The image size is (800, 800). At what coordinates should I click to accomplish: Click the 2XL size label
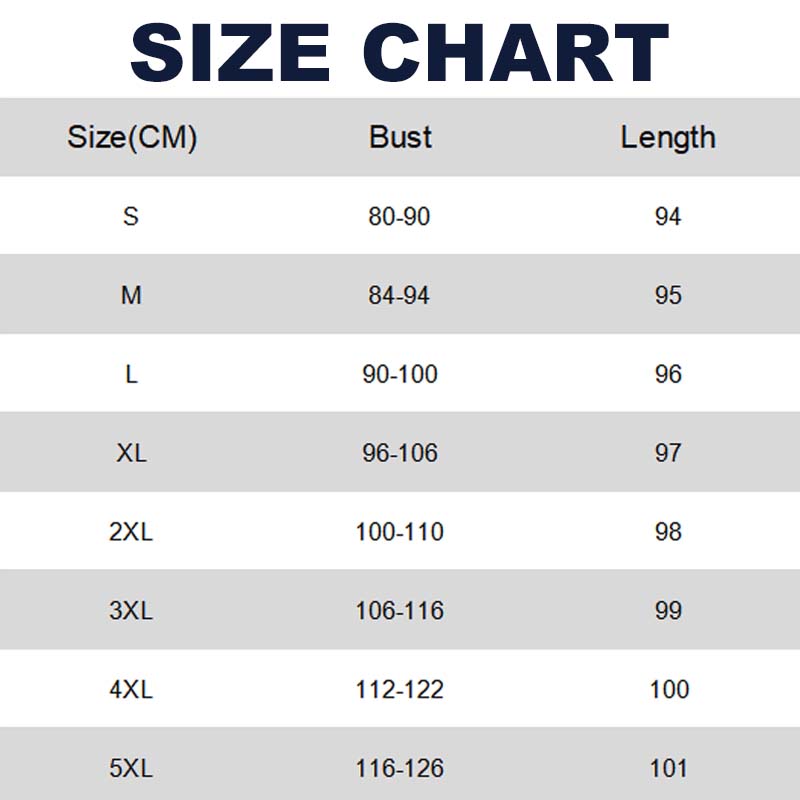pyautogui.click(x=131, y=532)
